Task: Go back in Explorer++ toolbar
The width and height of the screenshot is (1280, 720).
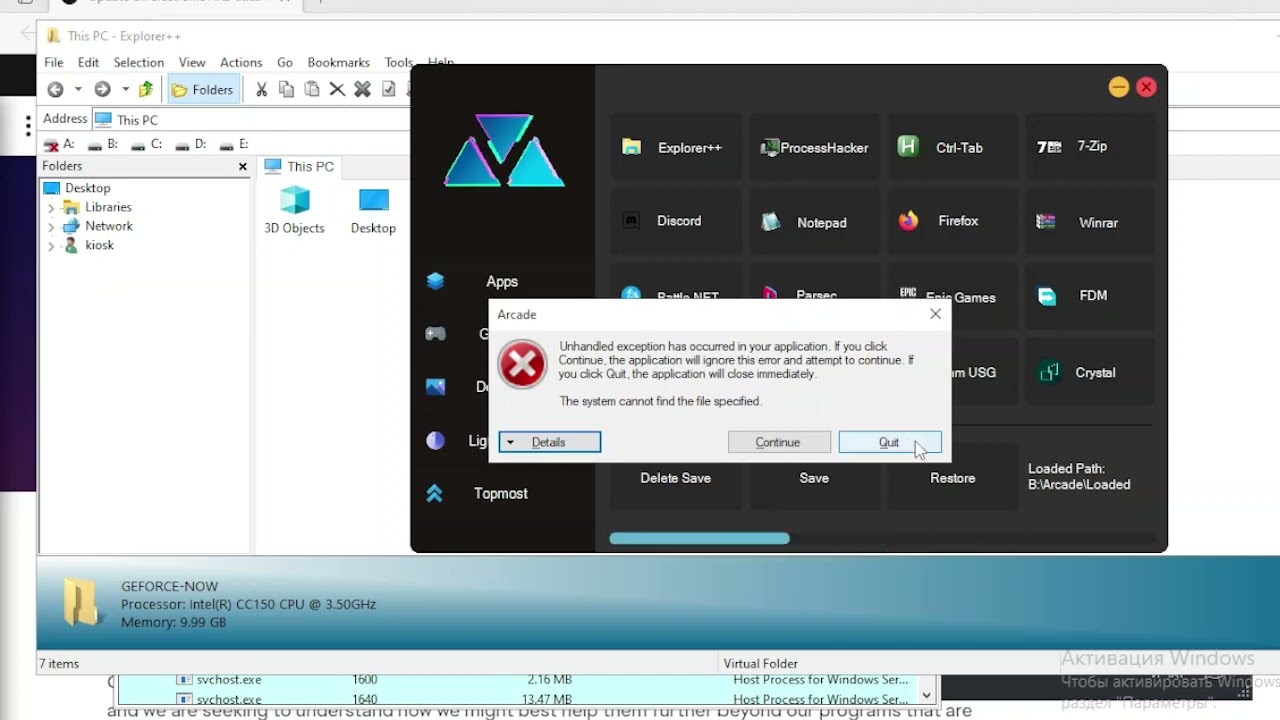Action: click(55, 90)
